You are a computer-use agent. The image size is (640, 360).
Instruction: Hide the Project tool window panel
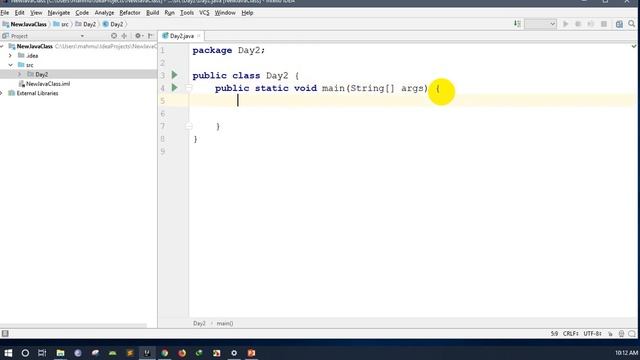tap(151, 36)
